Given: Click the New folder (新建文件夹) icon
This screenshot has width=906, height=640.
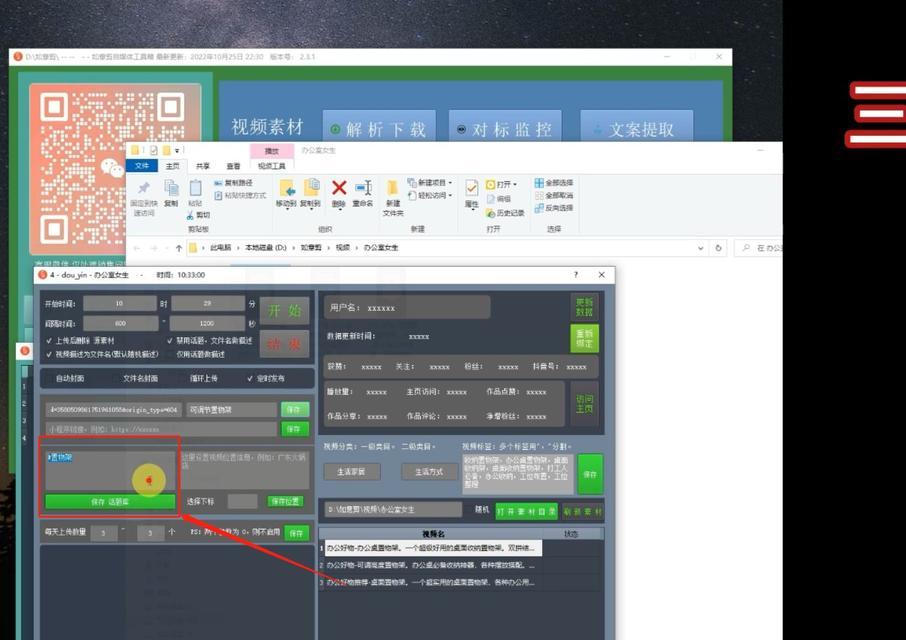Looking at the screenshot, I should click(393, 188).
